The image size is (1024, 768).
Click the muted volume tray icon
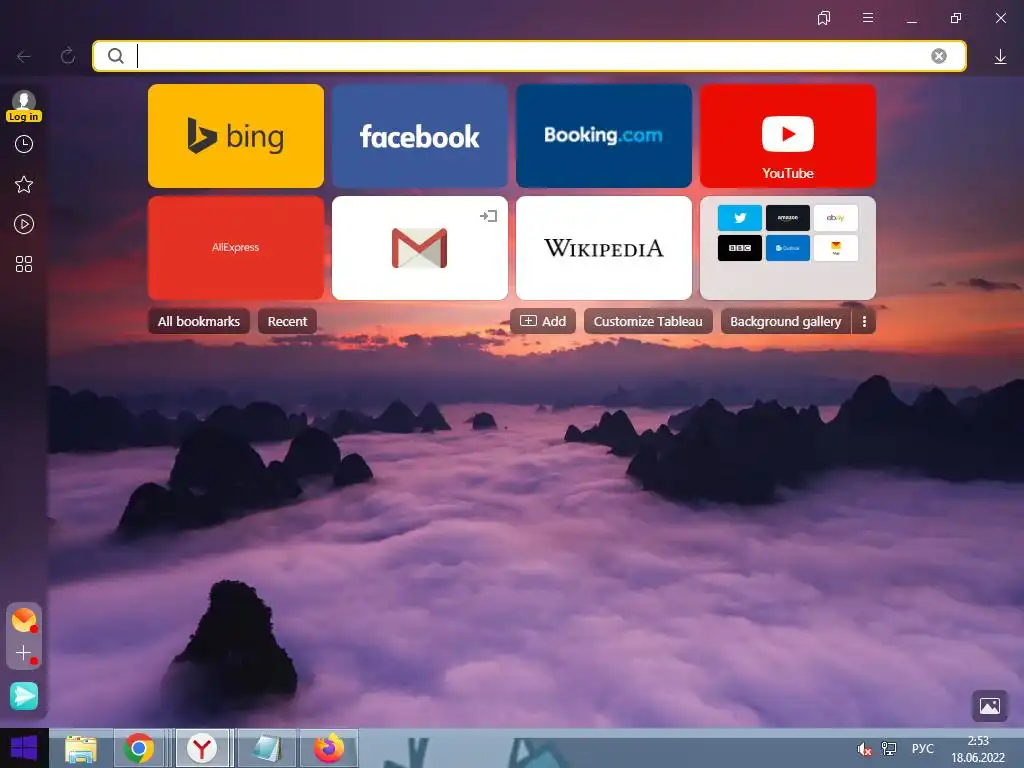click(864, 749)
